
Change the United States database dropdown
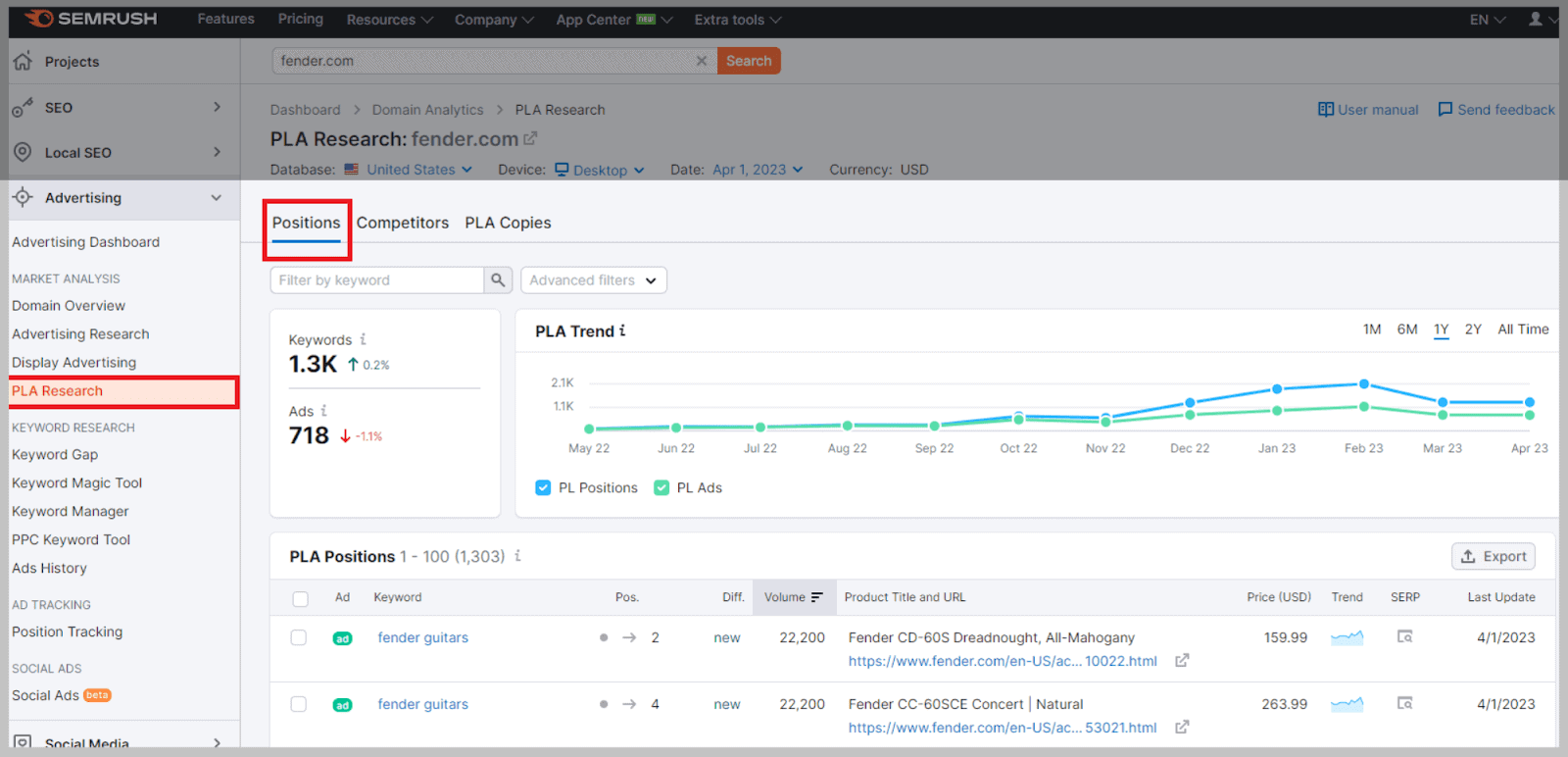[x=409, y=170]
